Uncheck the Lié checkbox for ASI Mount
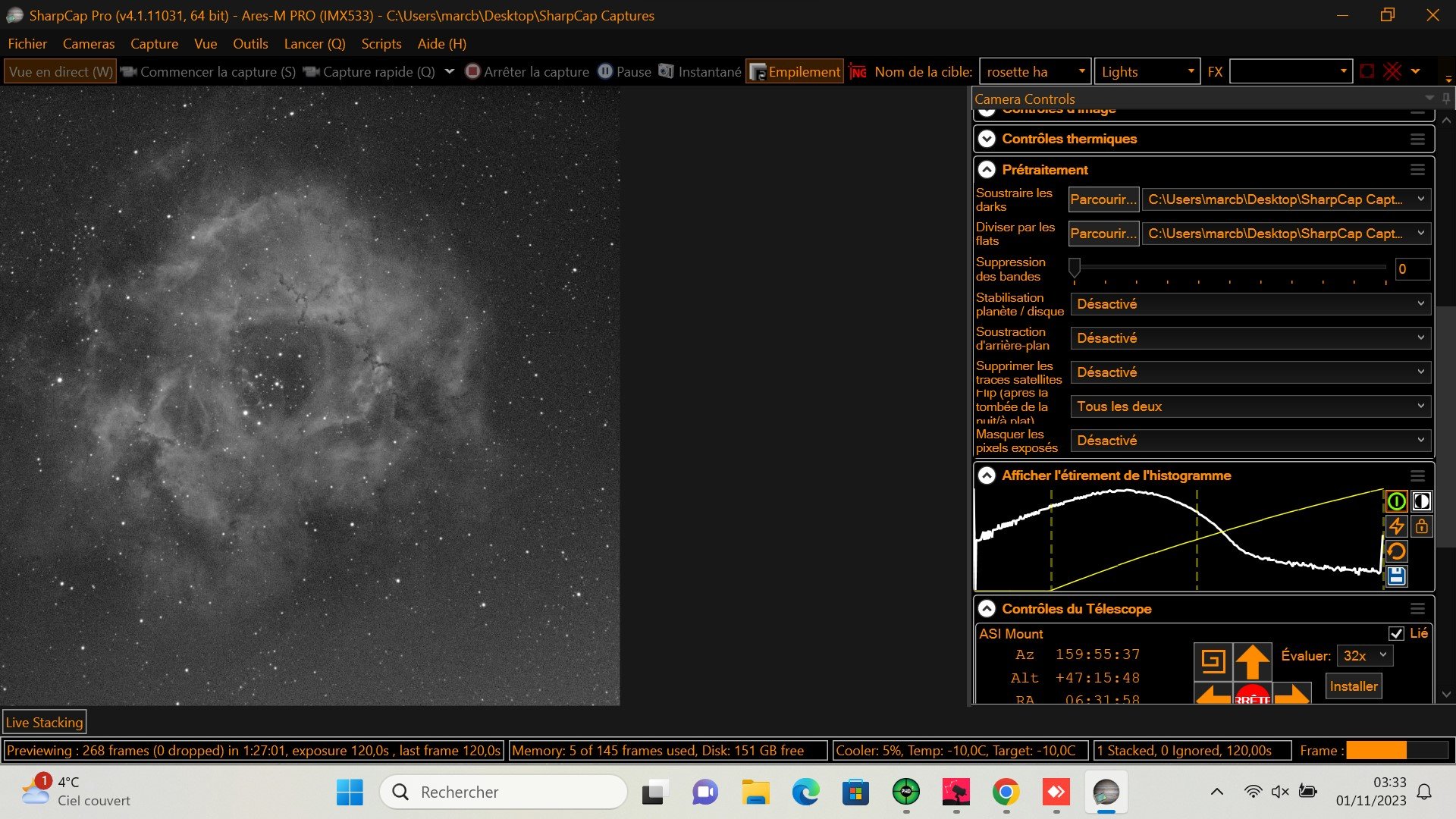Screen dimensions: 1456x819 (x=1396, y=634)
